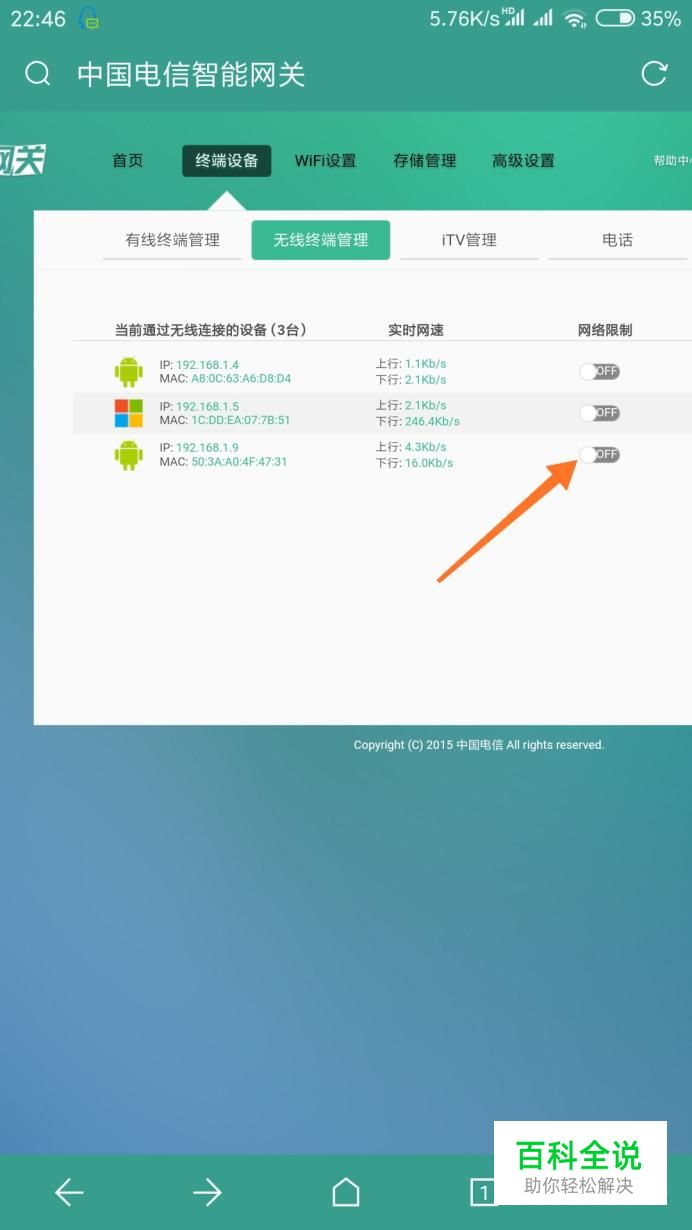Click MAC address 50:3A:A0:4F:47:31

point(239,462)
